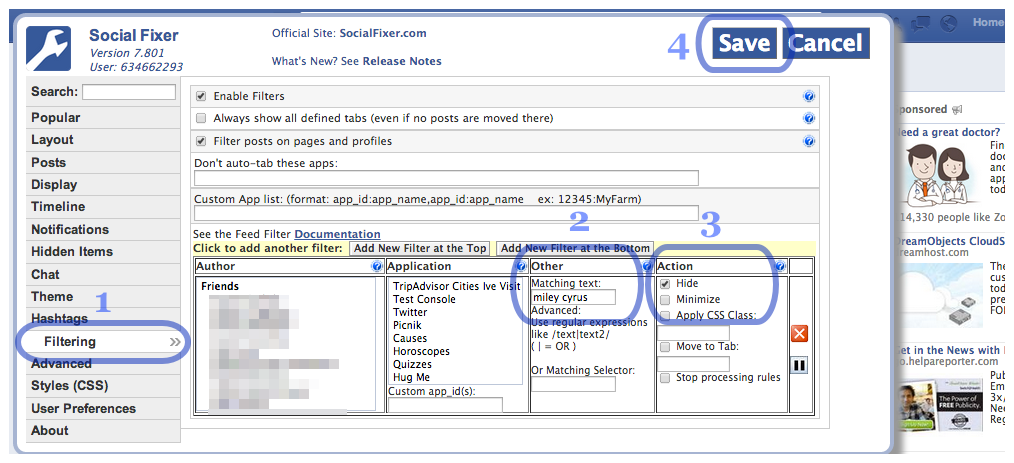This screenshot has height=463, width=1014.
Task: Select Twitter in application list
Action: click(x=410, y=312)
